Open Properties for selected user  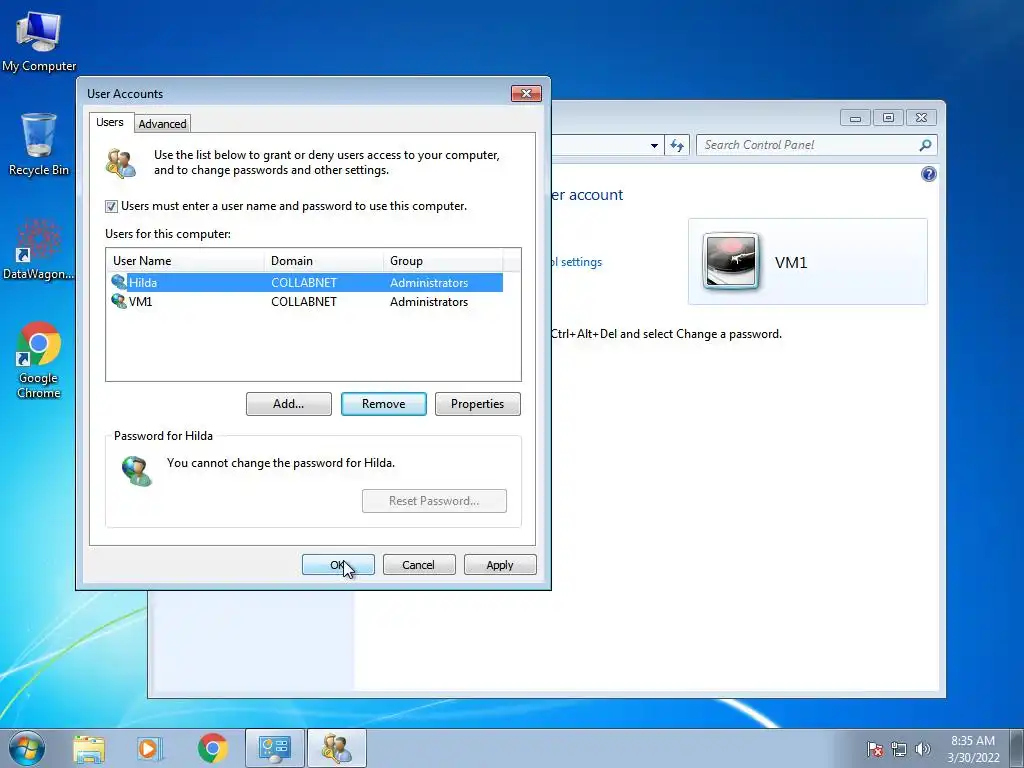477,404
